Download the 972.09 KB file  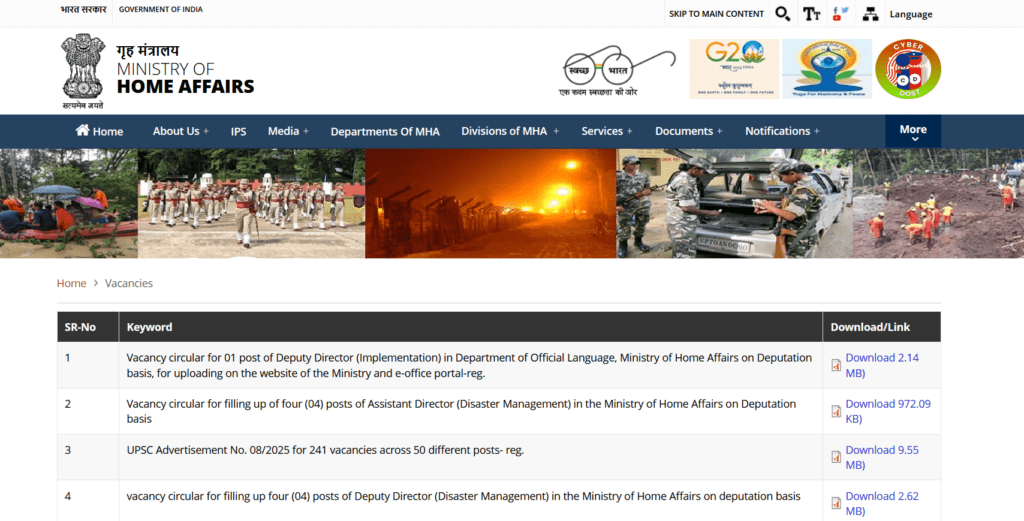coord(888,411)
